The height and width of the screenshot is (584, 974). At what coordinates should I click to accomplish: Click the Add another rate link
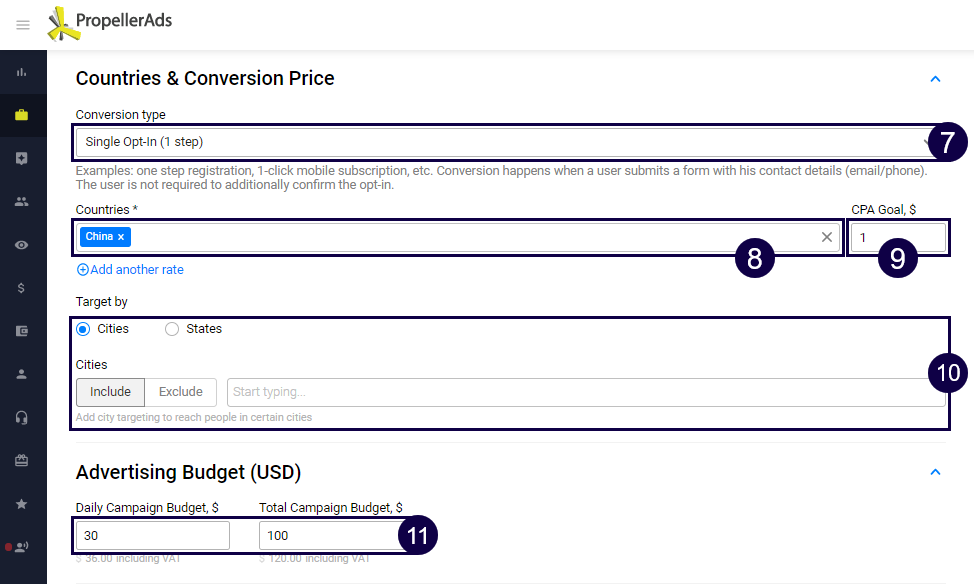(130, 270)
